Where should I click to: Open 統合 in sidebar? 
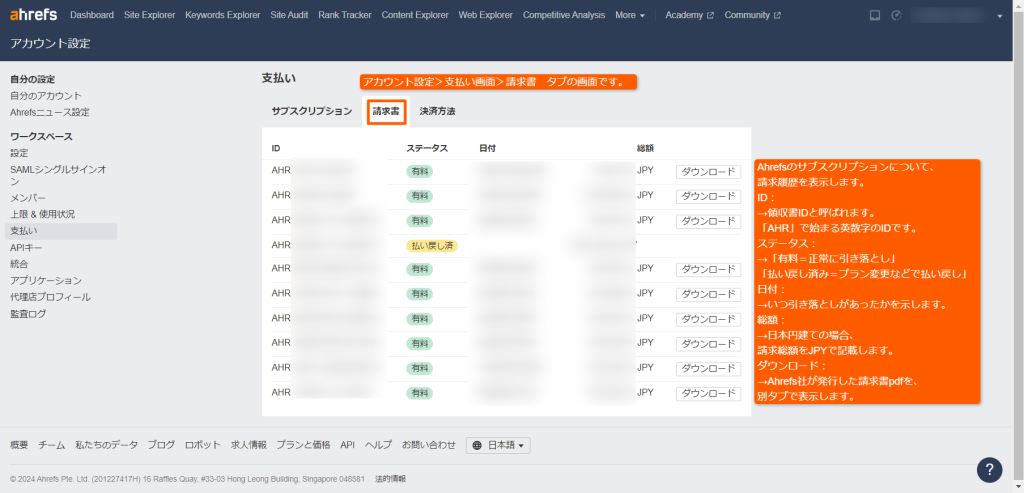[x=19, y=264]
